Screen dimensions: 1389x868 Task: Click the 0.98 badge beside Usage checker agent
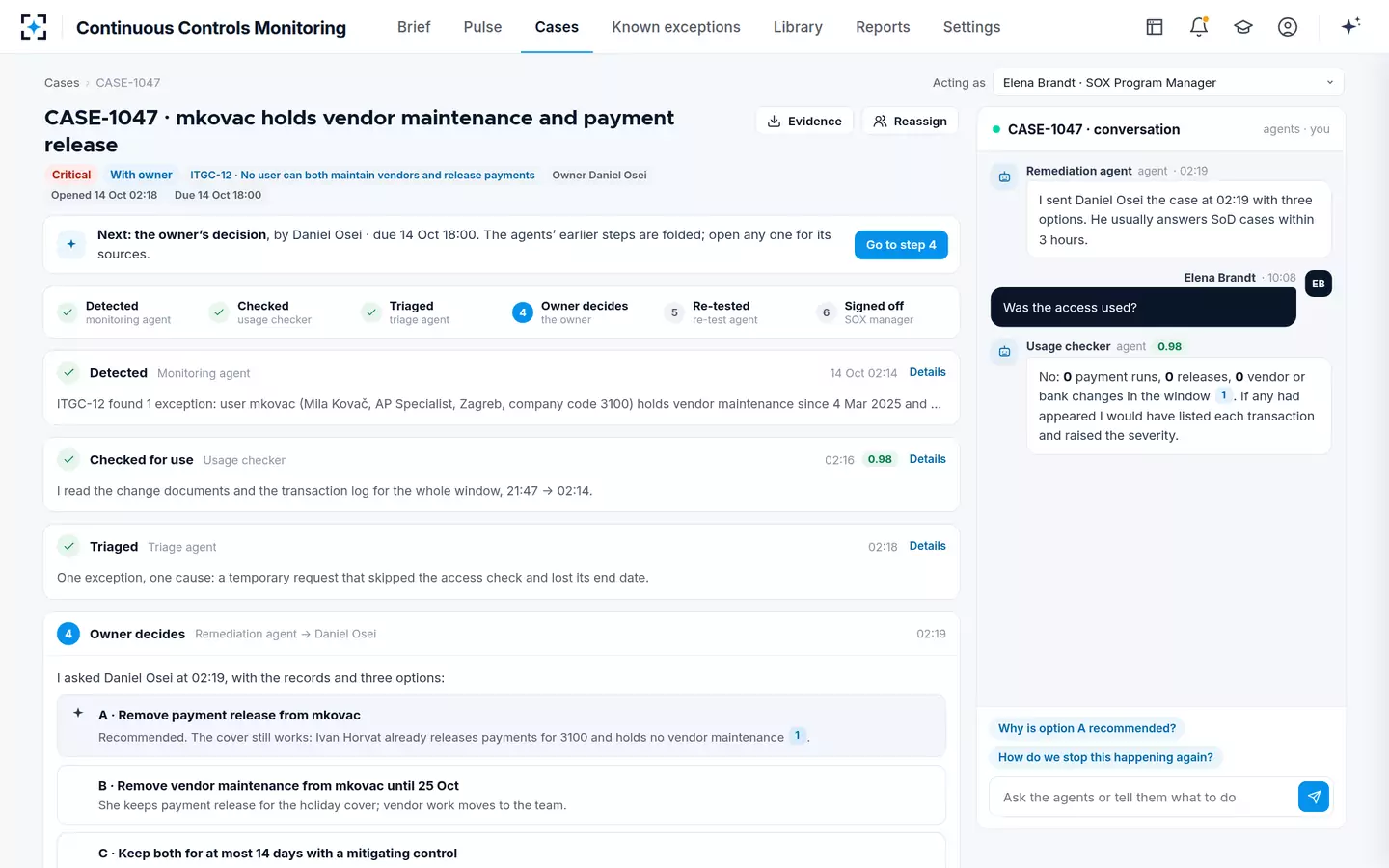(1169, 347)
